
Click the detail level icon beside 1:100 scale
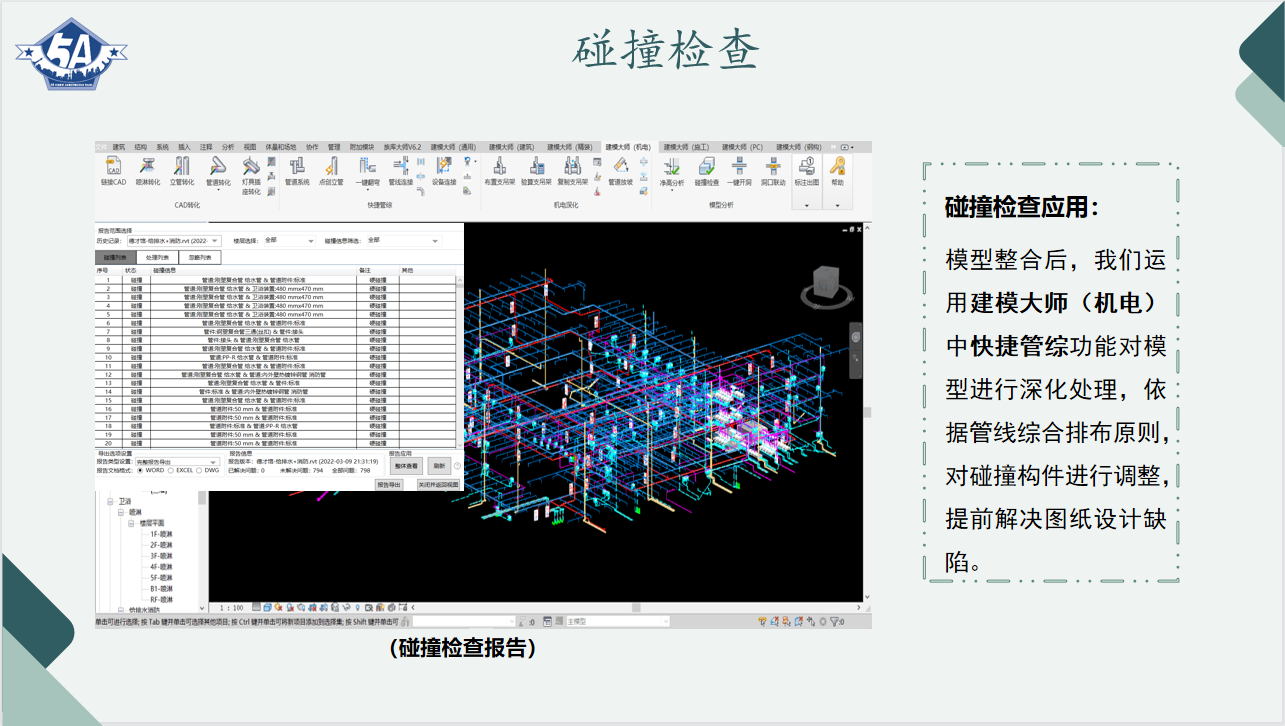pos(257,607)
